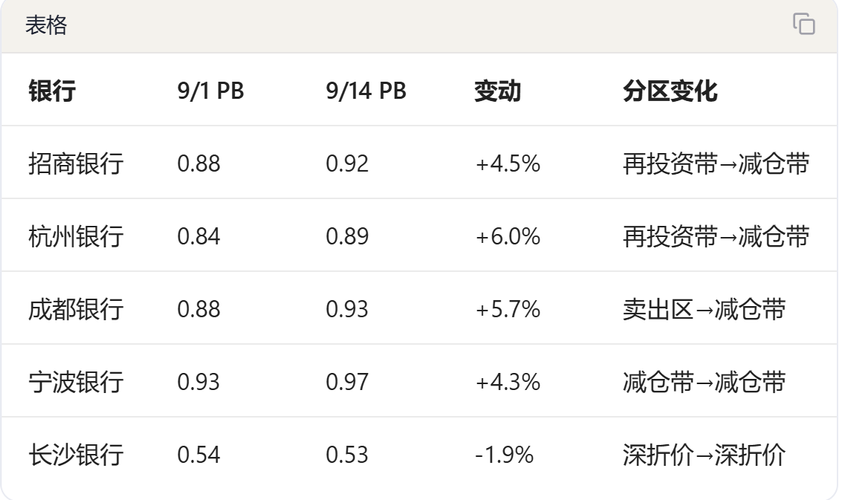
Task: Click the 长沙银行 row name
Action: point(76,454)
